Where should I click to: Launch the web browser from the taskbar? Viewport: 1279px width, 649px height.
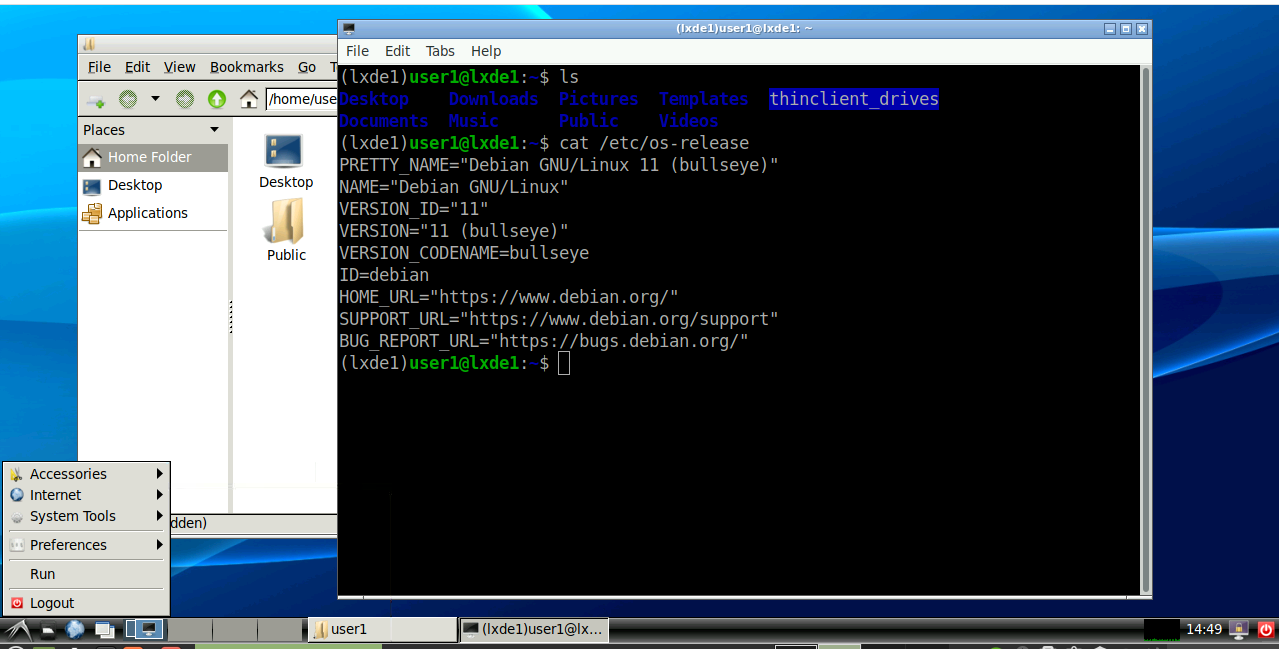pos(75,629)
